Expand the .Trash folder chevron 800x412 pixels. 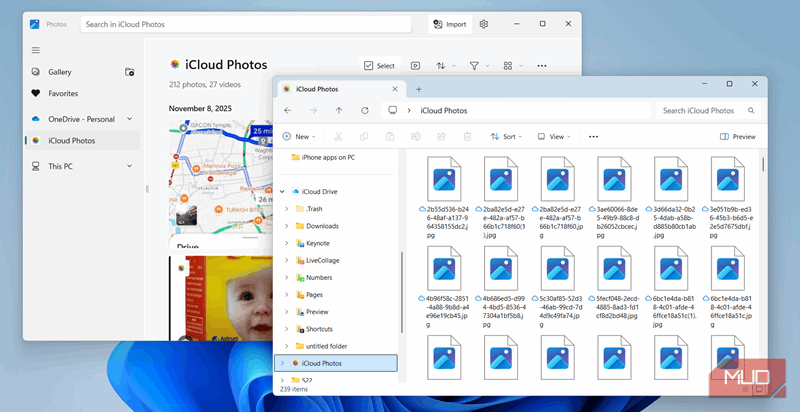286,209
